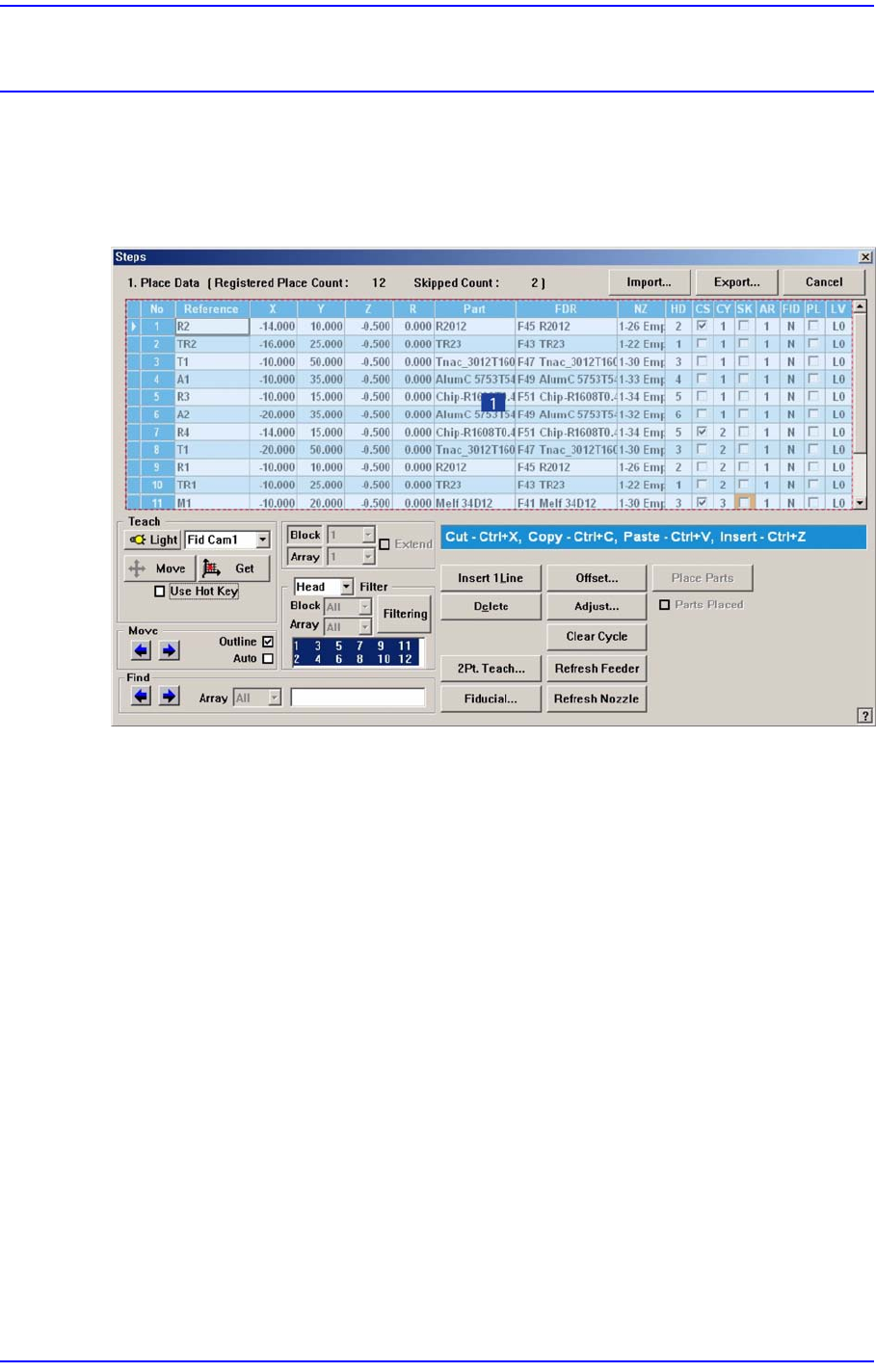
Task: Open 2Pt. Teach... dialog
Action: (490, 669)
